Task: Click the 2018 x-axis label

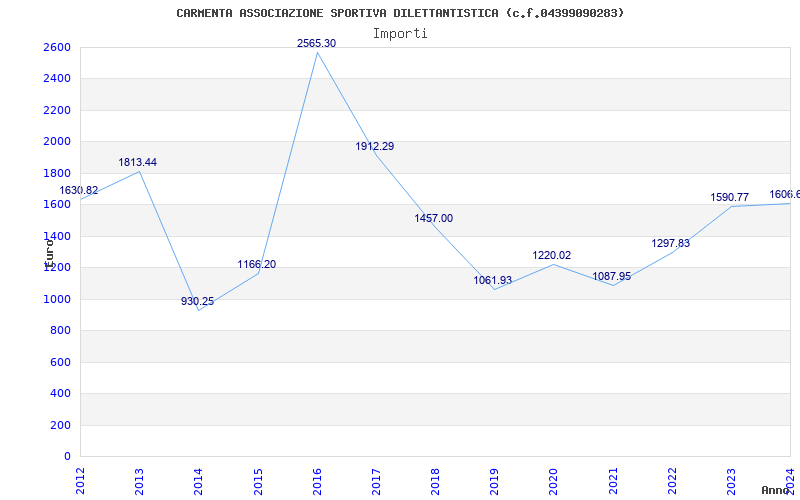Action: [435, 481]
